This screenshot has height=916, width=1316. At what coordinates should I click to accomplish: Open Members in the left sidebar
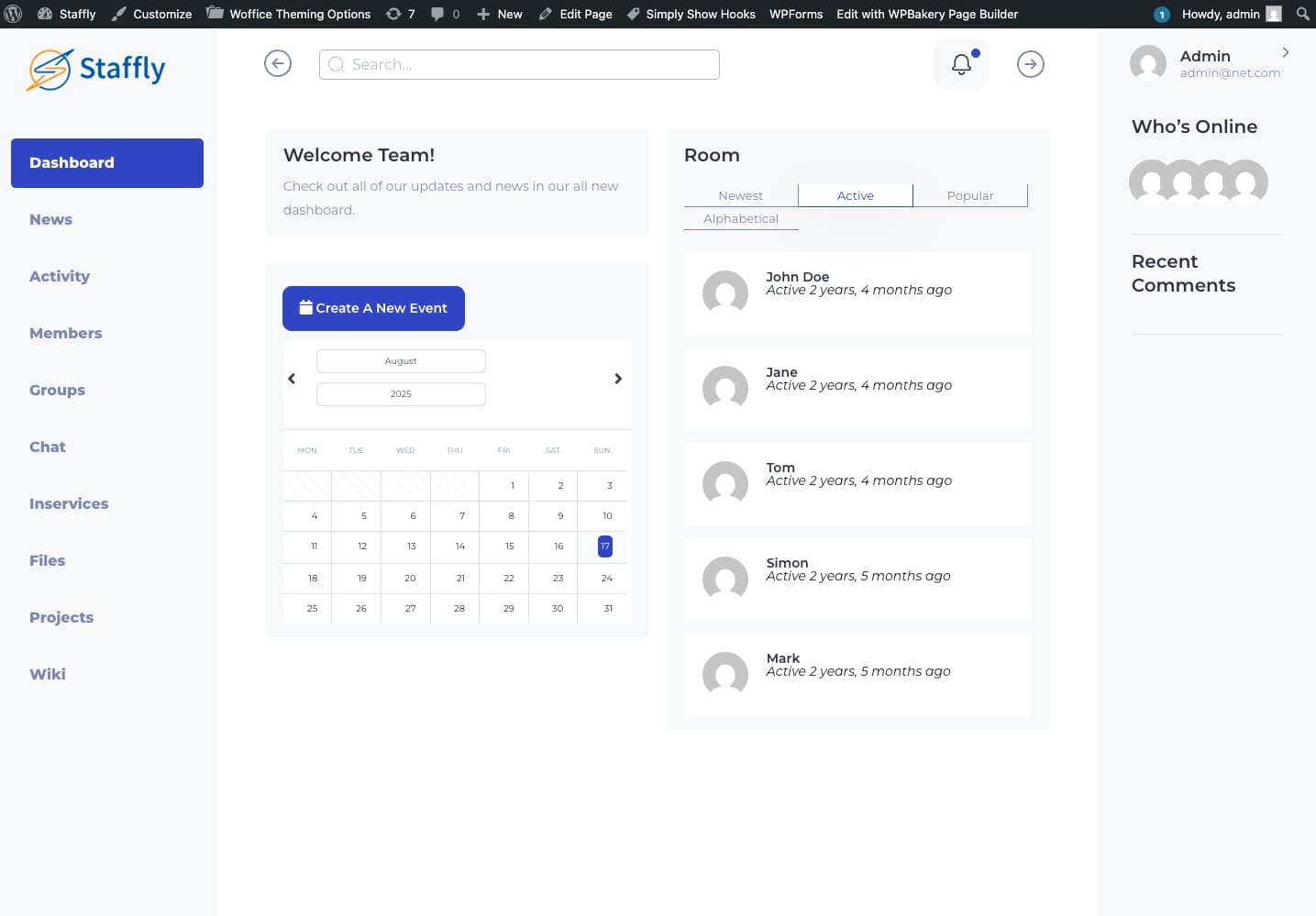tap(65, 333)
